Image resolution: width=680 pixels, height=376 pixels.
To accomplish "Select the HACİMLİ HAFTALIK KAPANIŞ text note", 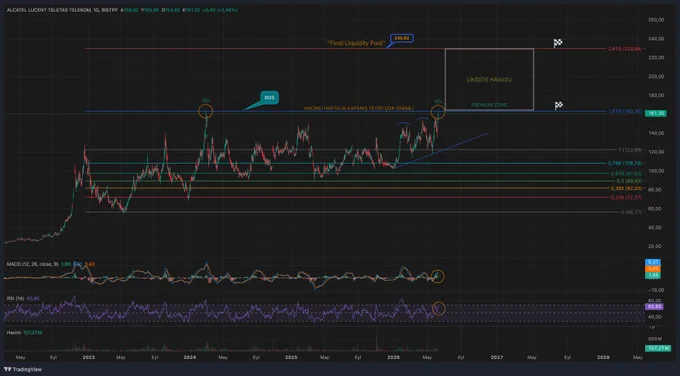I will [x=359, y=108].
